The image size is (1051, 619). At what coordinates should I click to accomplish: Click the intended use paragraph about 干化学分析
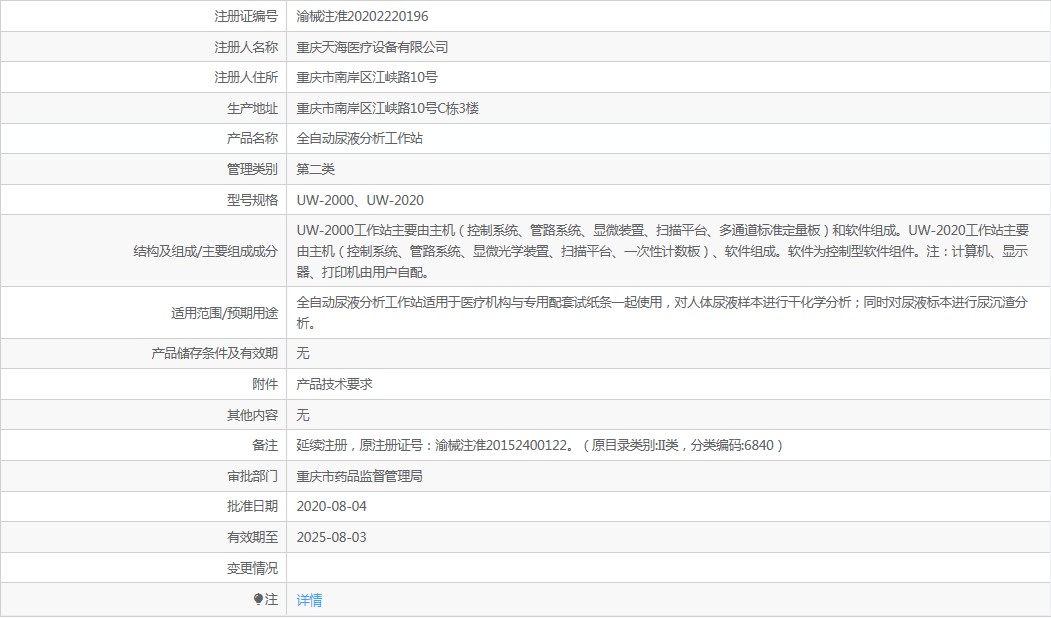click(x=662, y=313)
